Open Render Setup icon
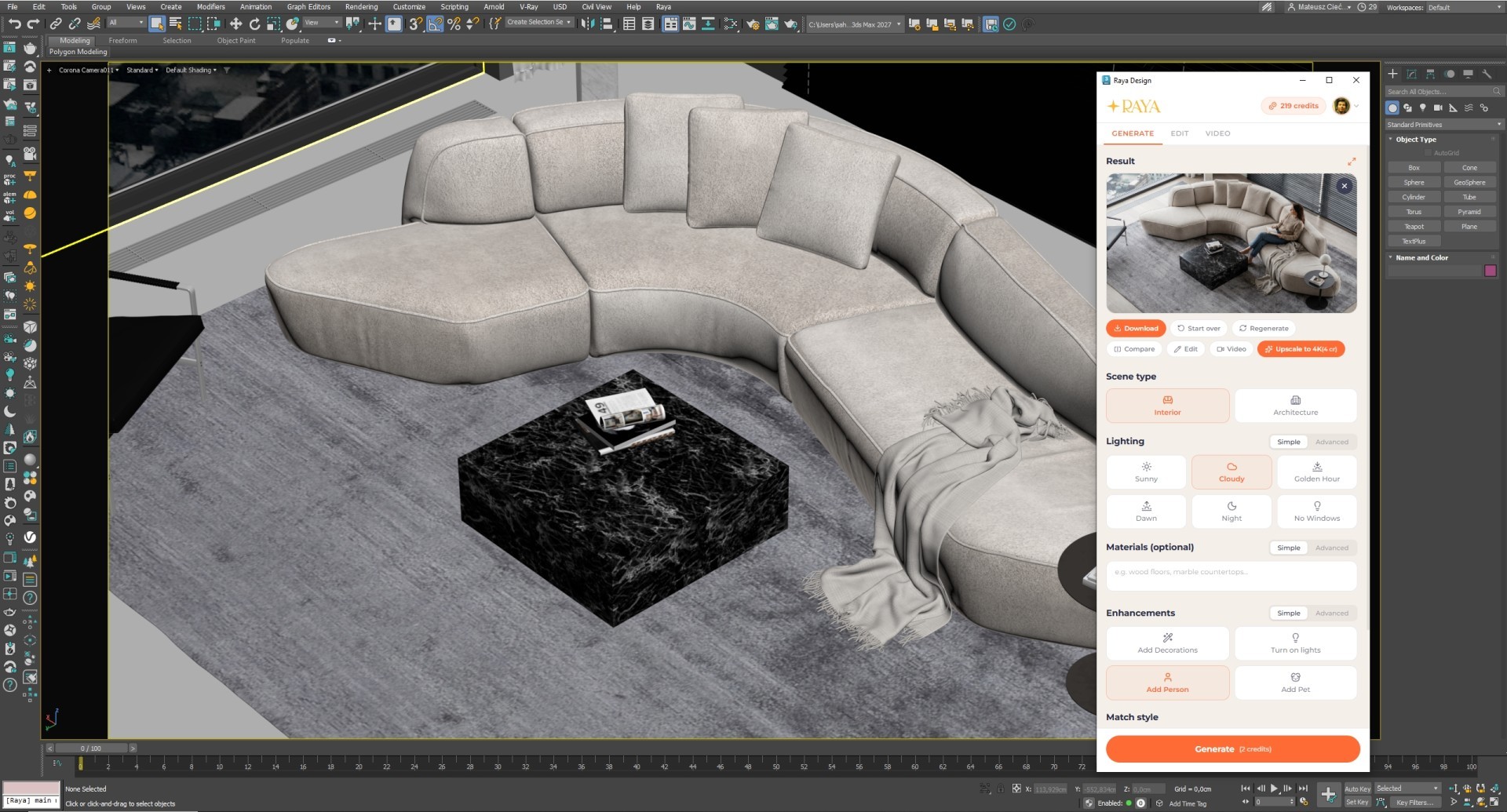Viewport: 1507px width, 812px height. pos(753,24)
